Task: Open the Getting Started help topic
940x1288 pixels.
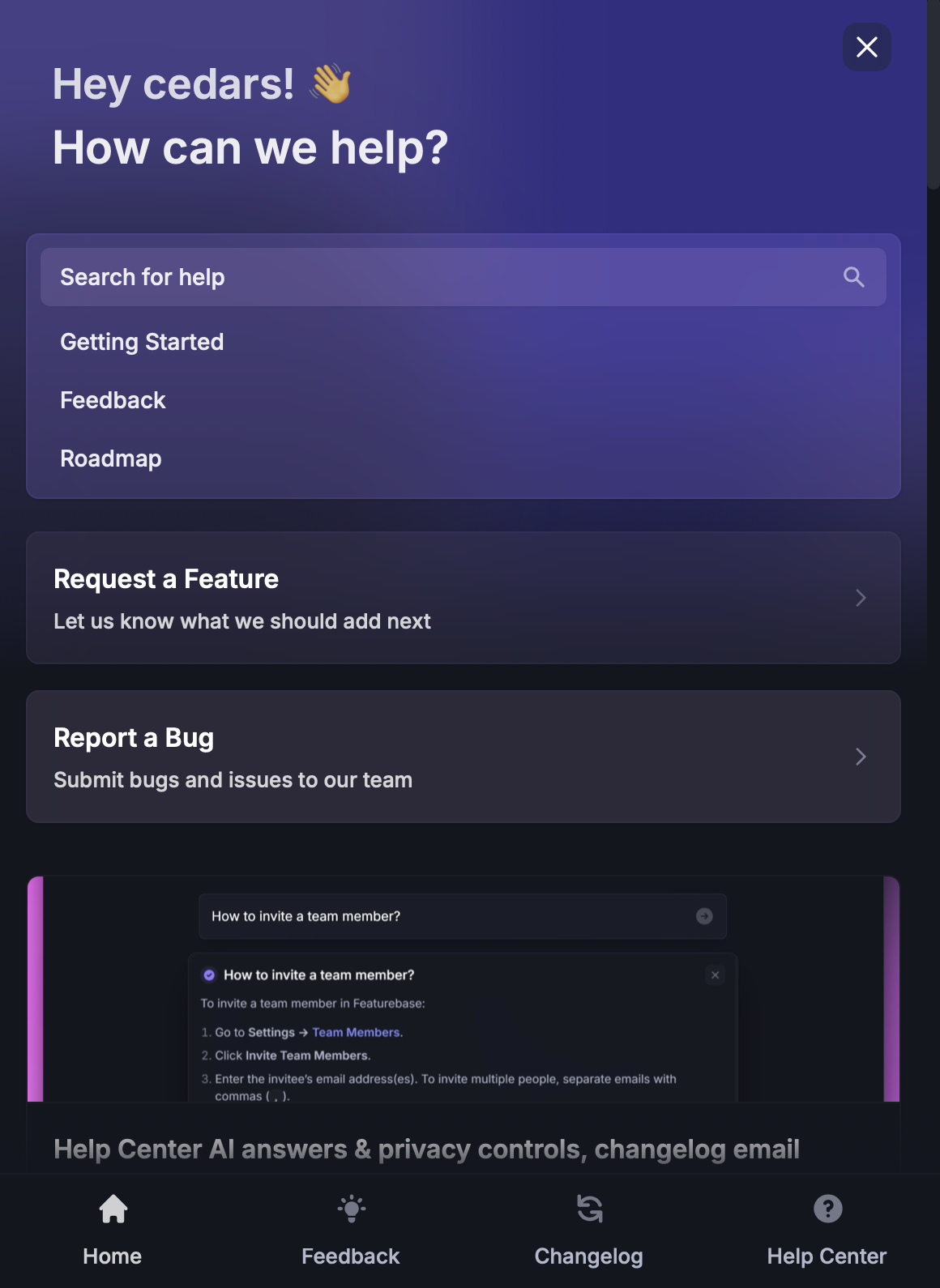Action: pyautogui.click(x=142, y=342)
